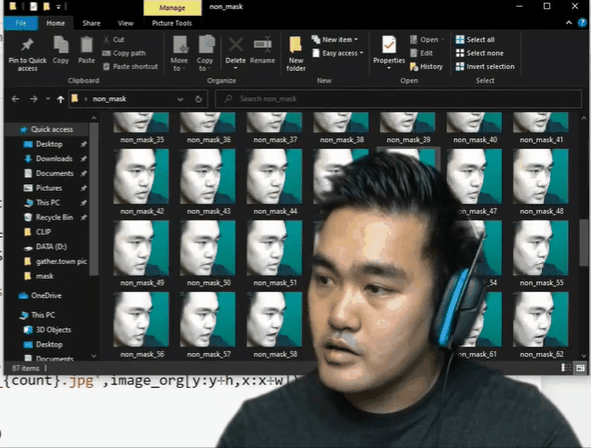Open Recycle Bin in navigation pane
The height and width of the screenshot is (448, 591).
tap(54, 217)
